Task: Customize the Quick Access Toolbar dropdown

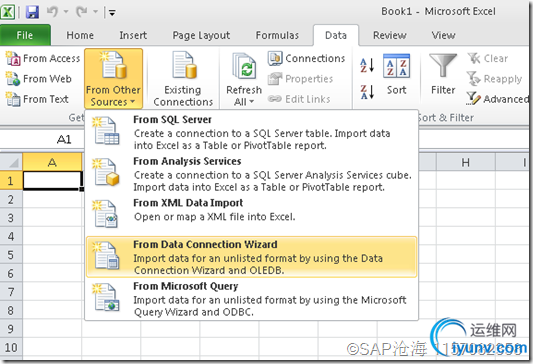Action: tap(112, 13)
